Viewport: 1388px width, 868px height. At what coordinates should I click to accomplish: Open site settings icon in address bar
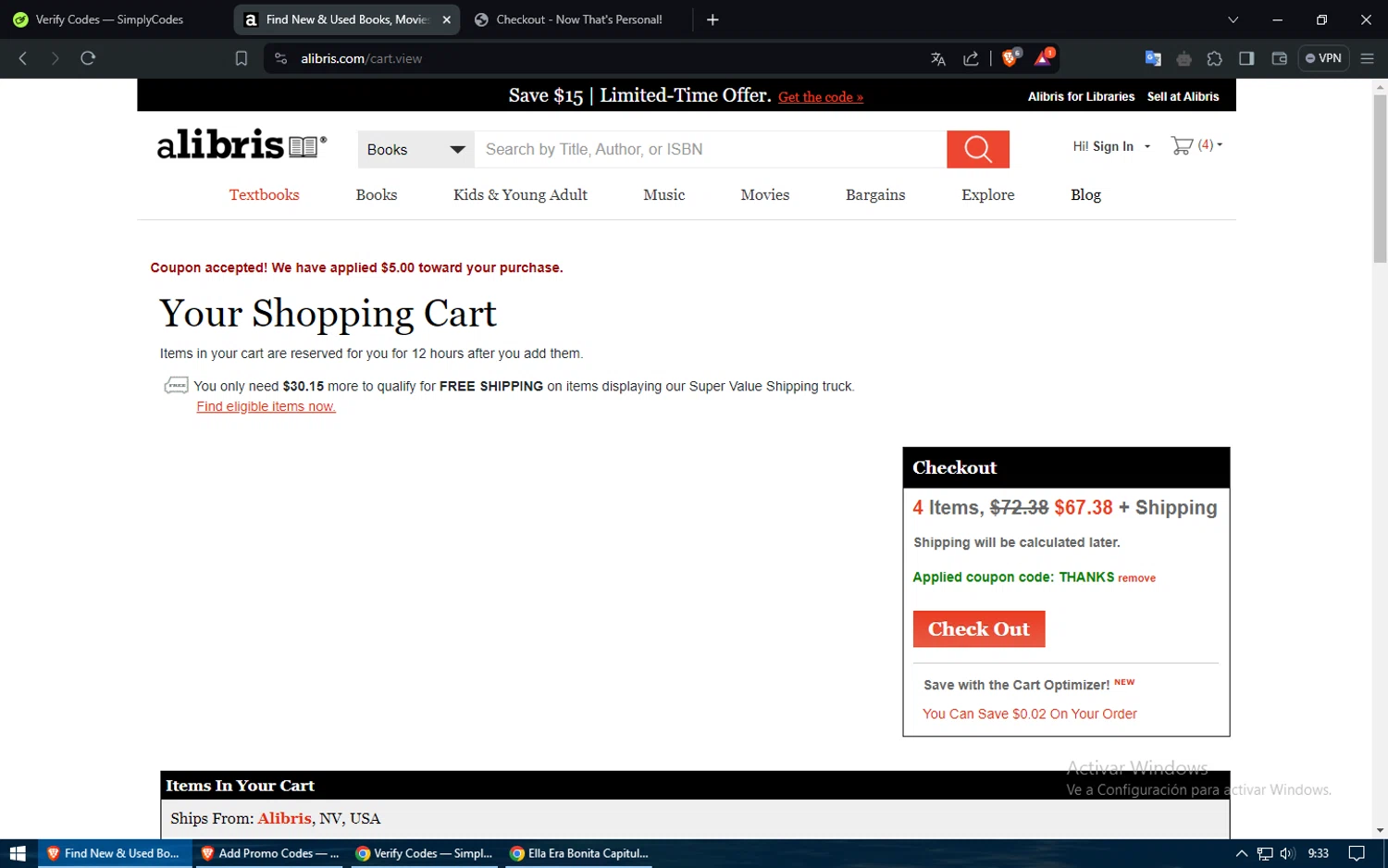[x=281, y=58]
